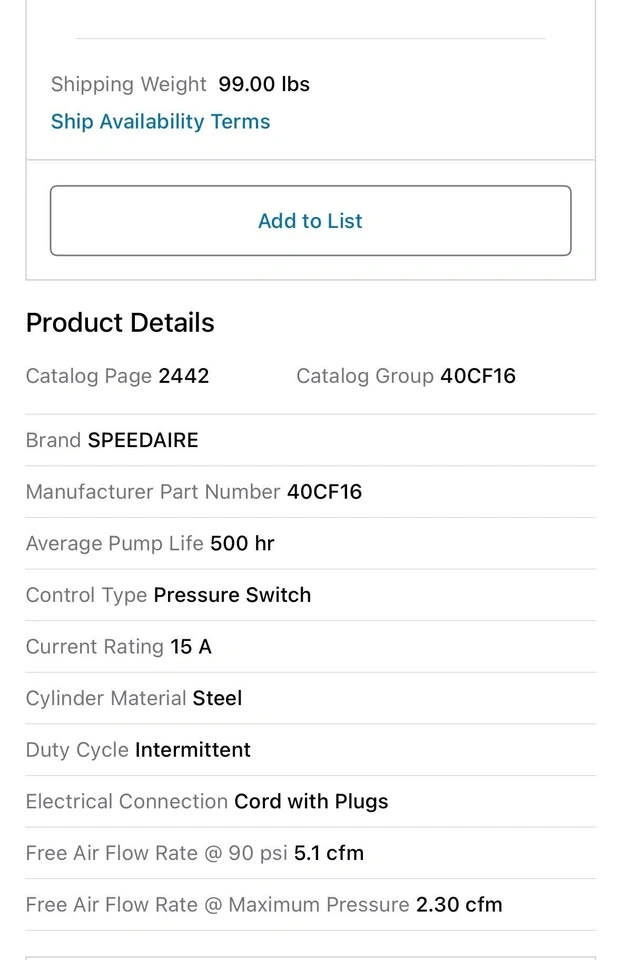Click the 2.30 cfm Maximum Pressure value

click(x=459, y=904)
